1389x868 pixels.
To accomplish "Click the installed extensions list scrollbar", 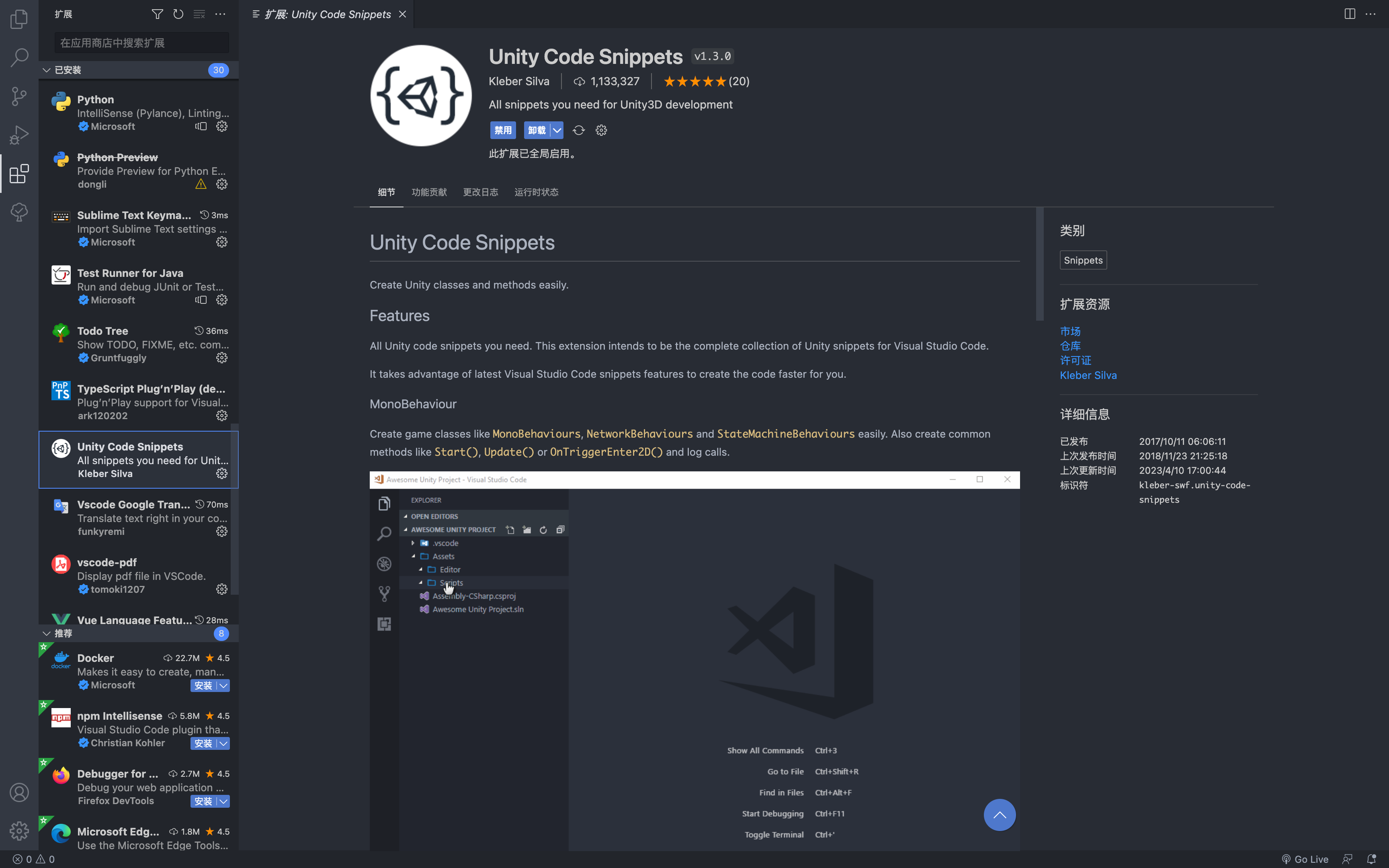I will point(234,510).
